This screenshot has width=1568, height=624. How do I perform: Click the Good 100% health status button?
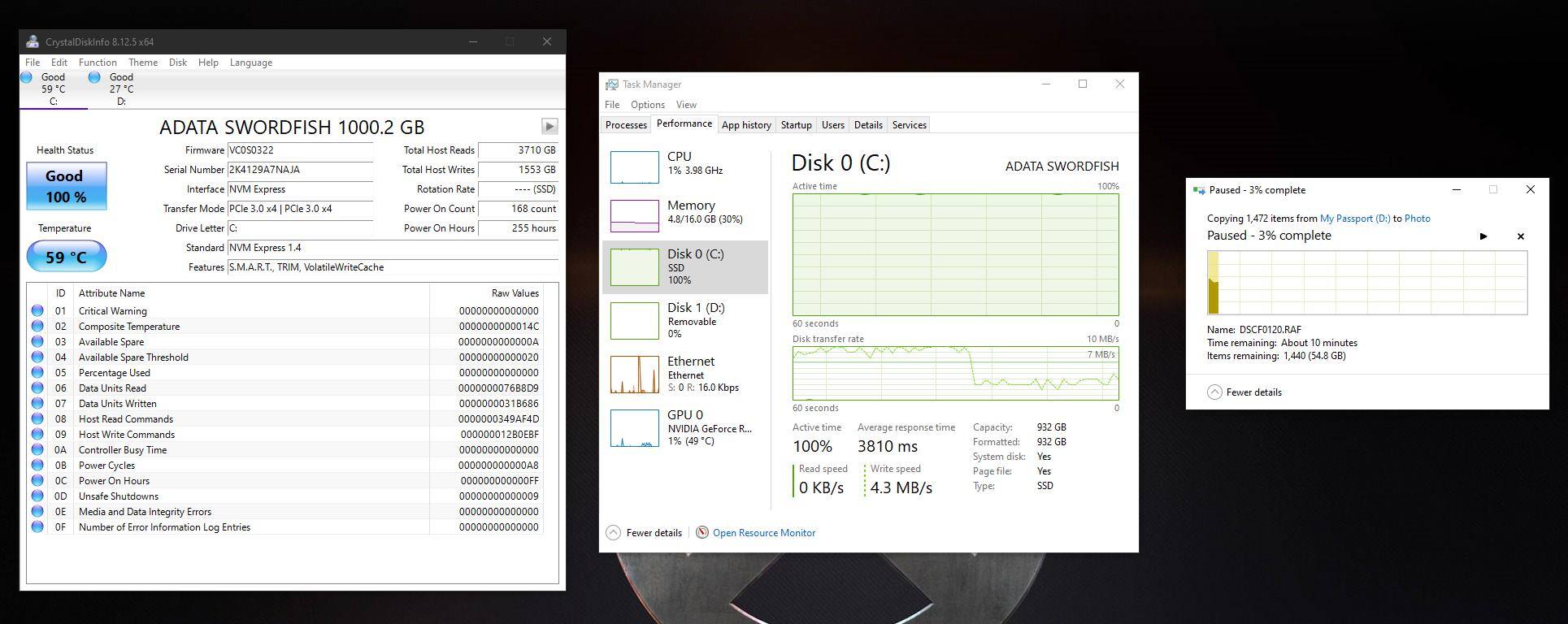(66, 186)
